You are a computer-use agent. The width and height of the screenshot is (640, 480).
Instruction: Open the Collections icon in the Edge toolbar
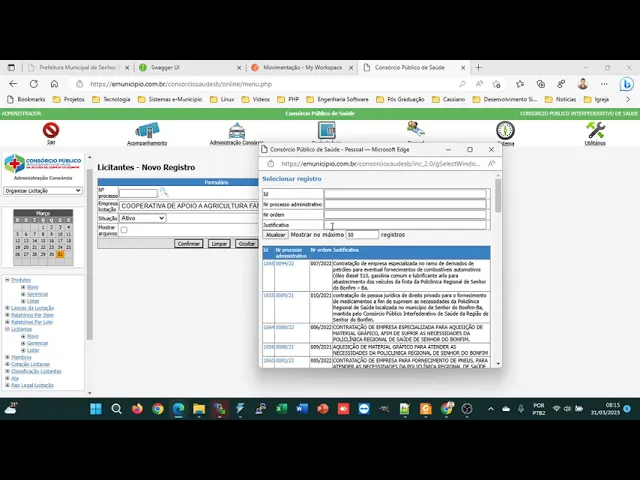click(x=541, y=84)
